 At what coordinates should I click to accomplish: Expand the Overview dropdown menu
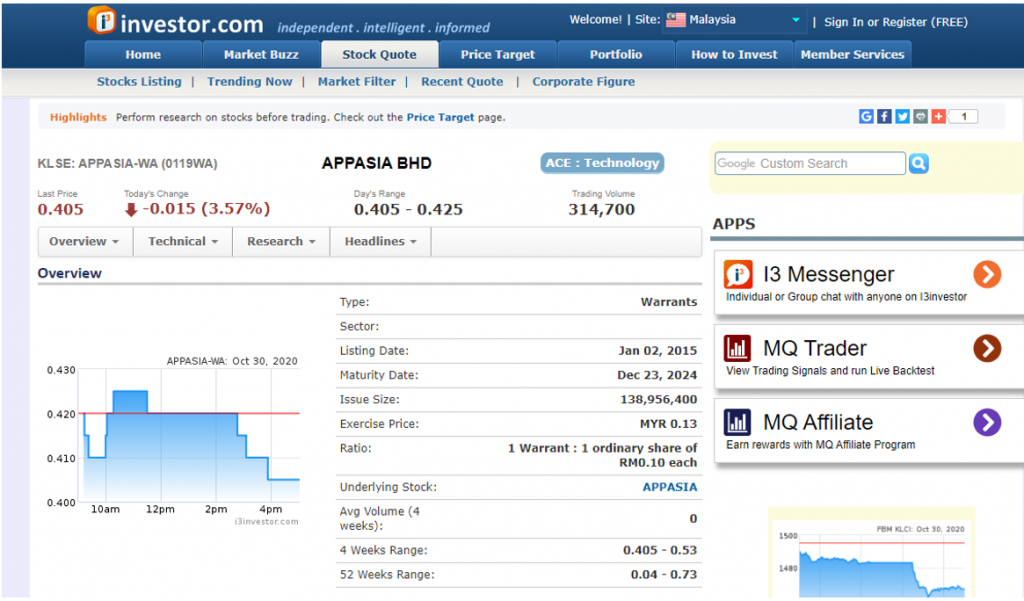84,242
